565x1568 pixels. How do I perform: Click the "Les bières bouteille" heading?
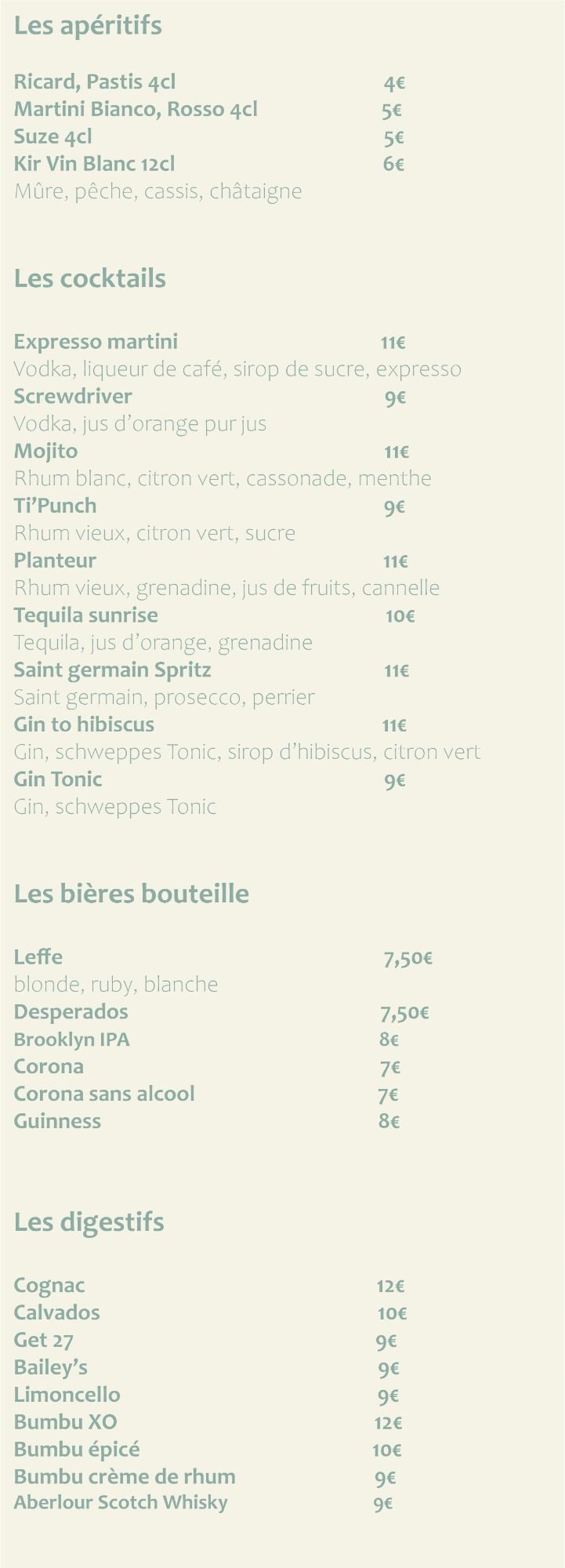point(132,894)
